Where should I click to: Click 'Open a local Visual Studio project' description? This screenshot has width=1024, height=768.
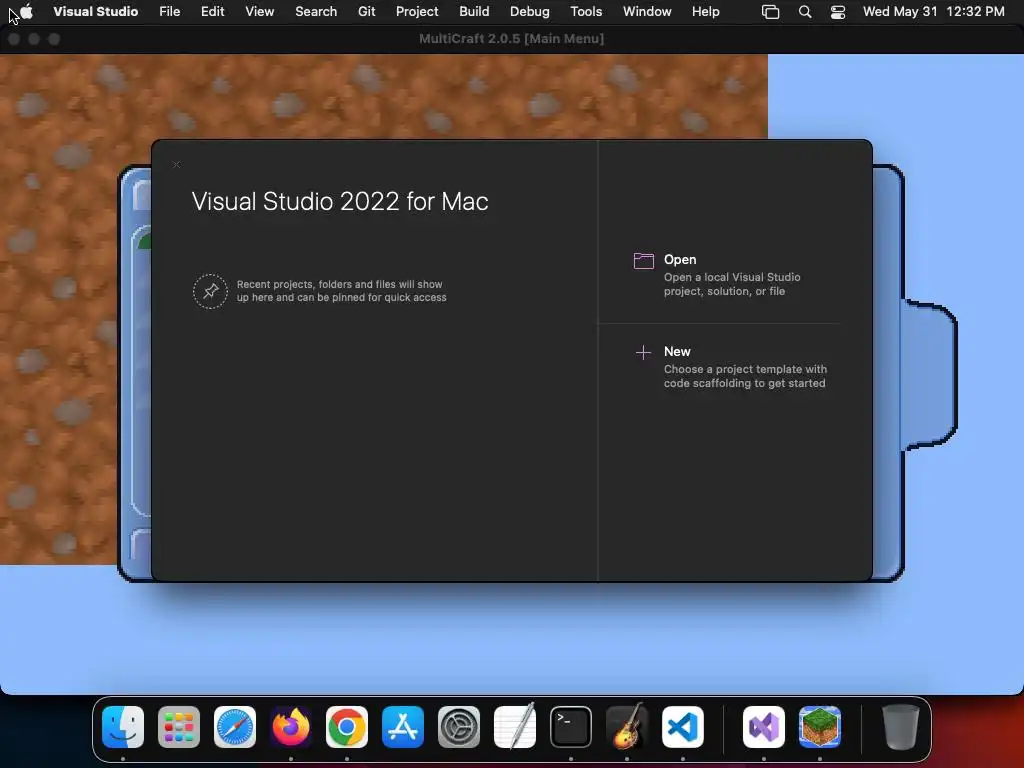(732, 284)
